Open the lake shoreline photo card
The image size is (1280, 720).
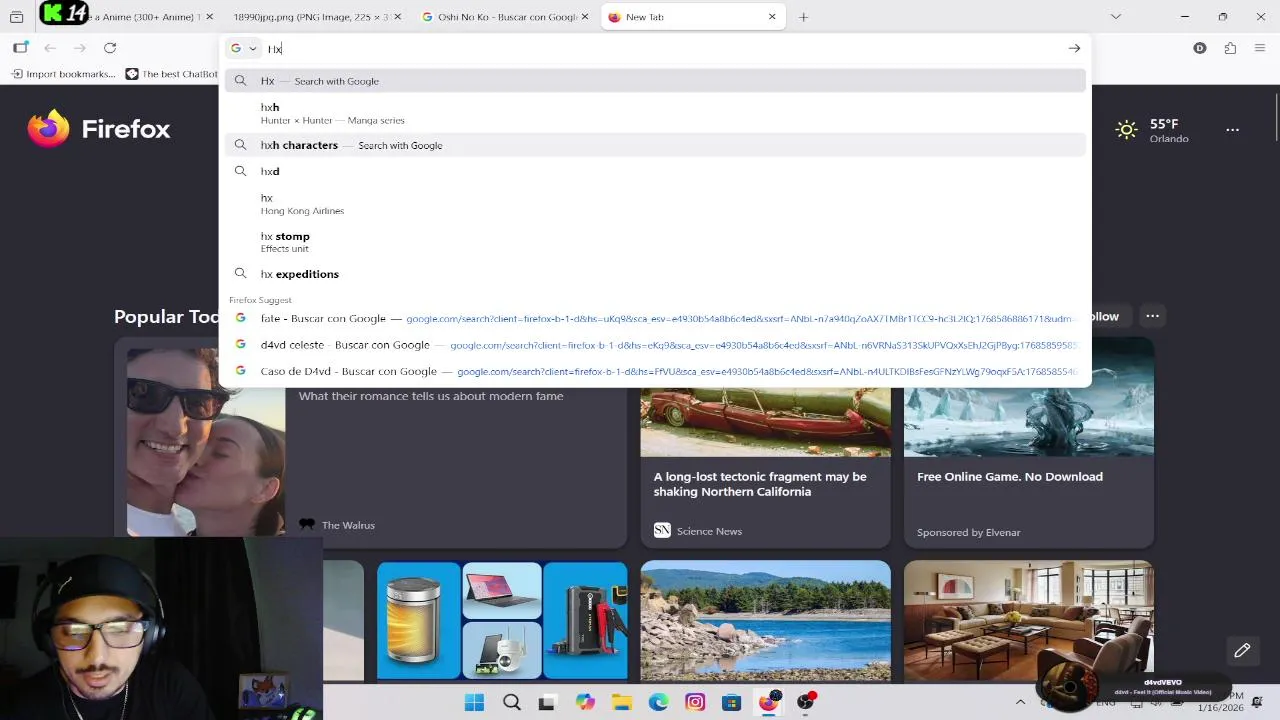click(765, 620)
